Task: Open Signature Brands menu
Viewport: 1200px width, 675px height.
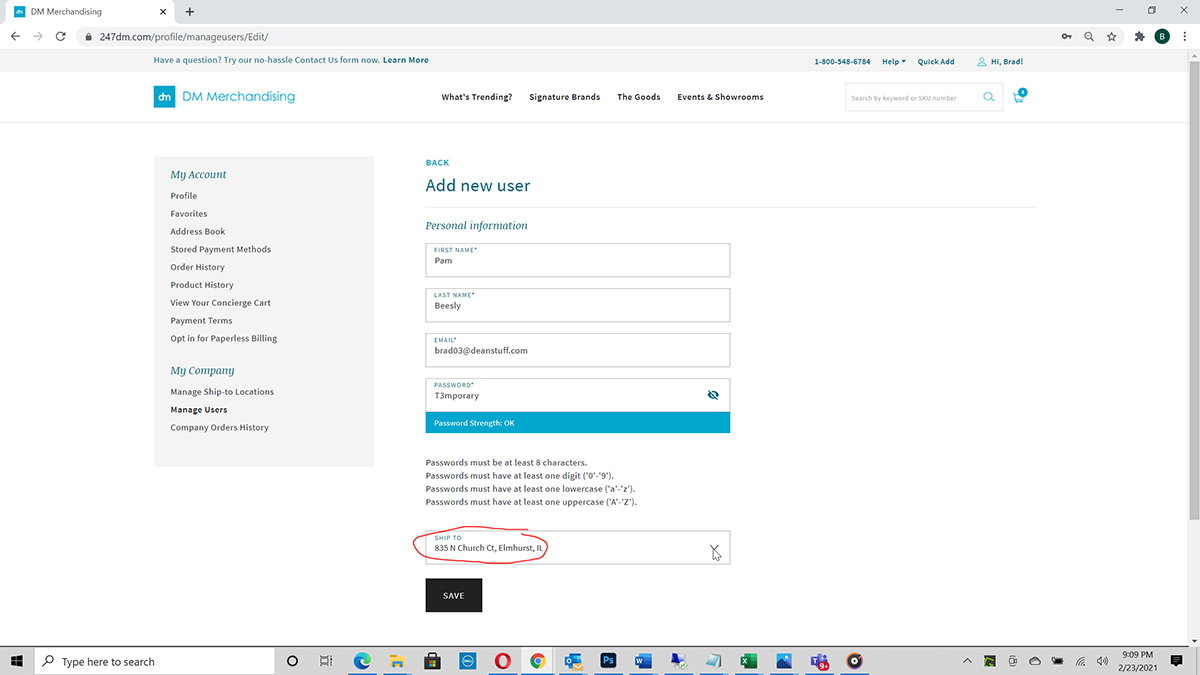Action: coord(565,97)
